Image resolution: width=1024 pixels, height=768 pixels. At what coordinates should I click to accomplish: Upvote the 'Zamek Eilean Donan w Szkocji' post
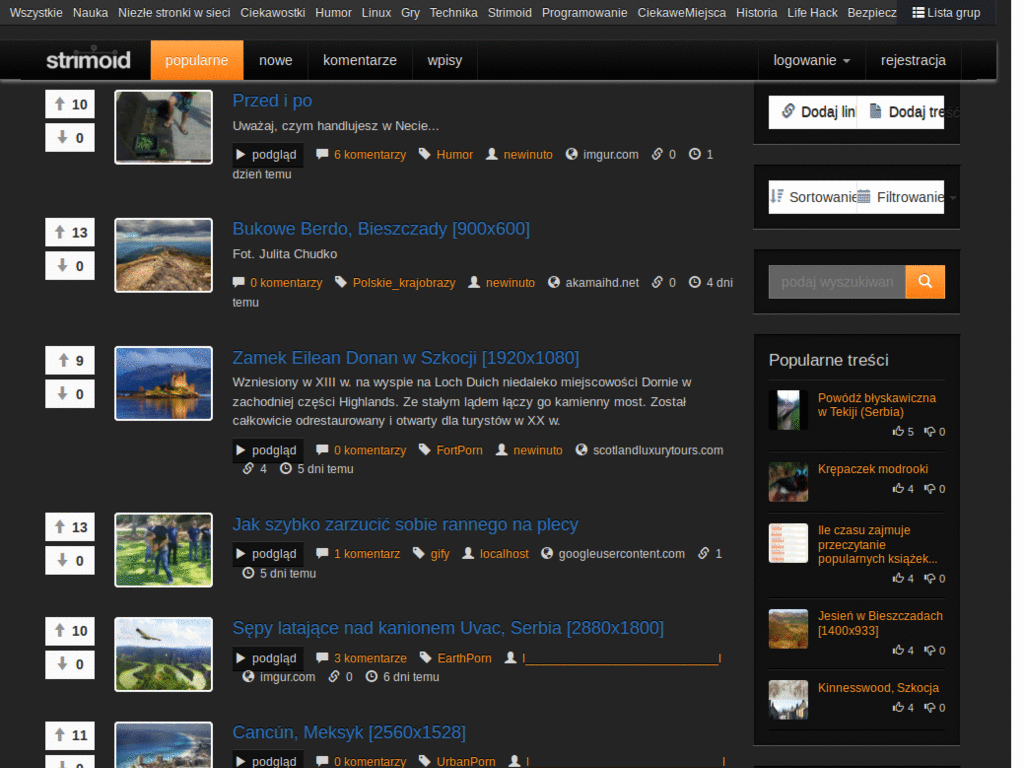pos(70,360)
